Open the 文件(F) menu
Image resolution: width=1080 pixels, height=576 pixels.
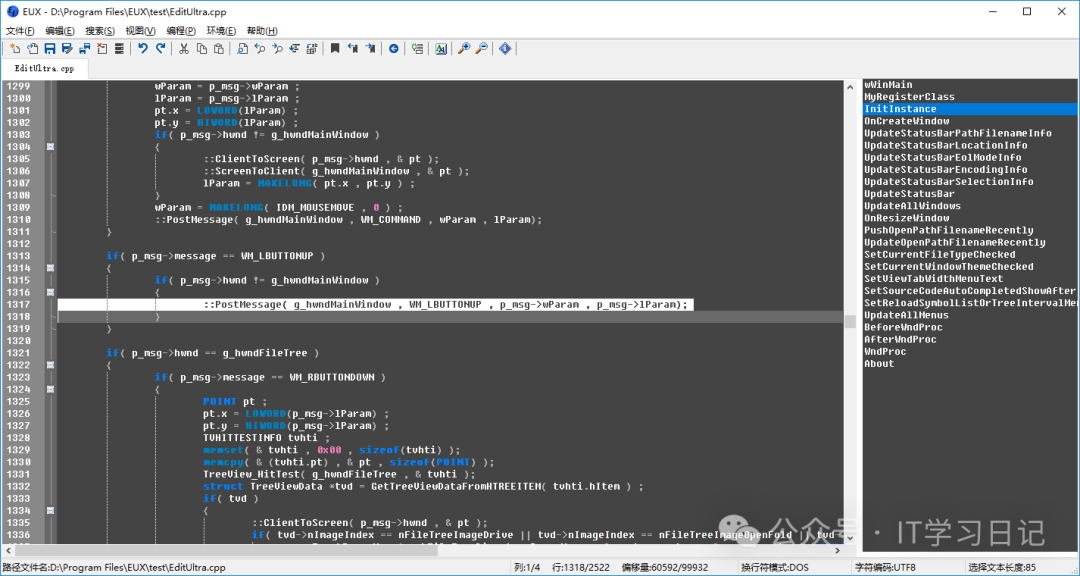coord(20,31)
